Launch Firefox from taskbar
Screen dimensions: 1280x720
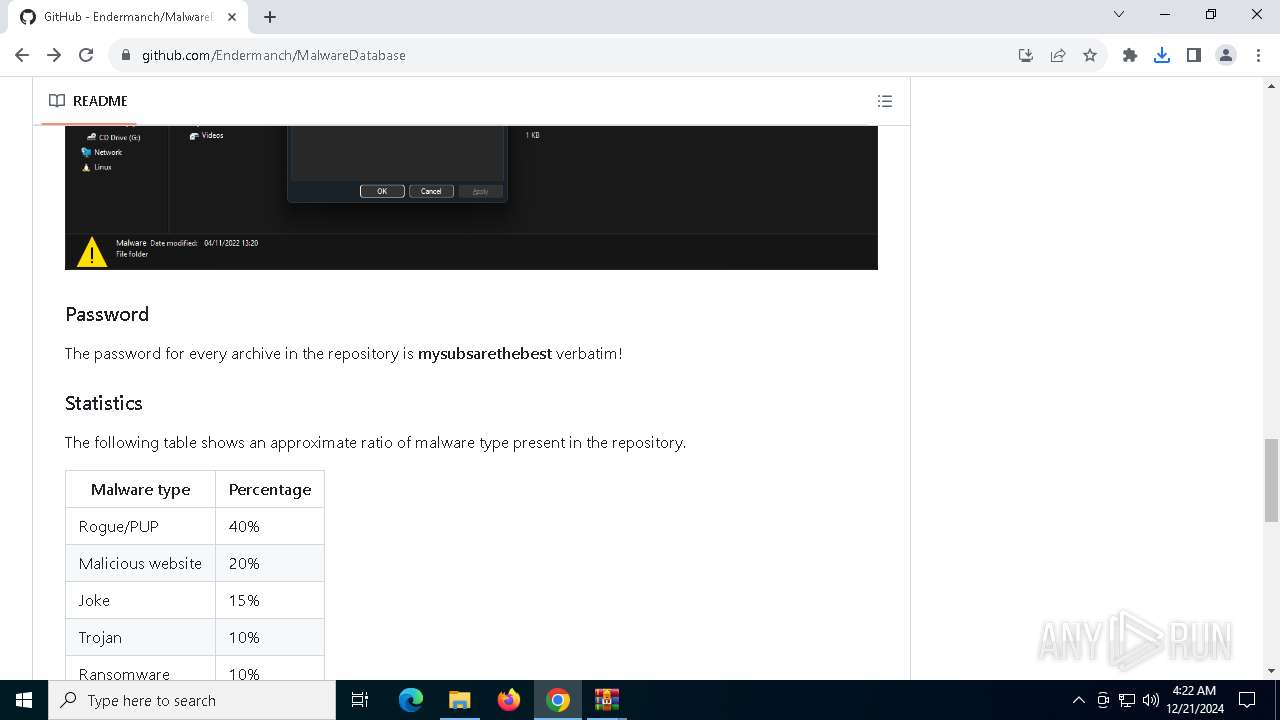(509, 700)
